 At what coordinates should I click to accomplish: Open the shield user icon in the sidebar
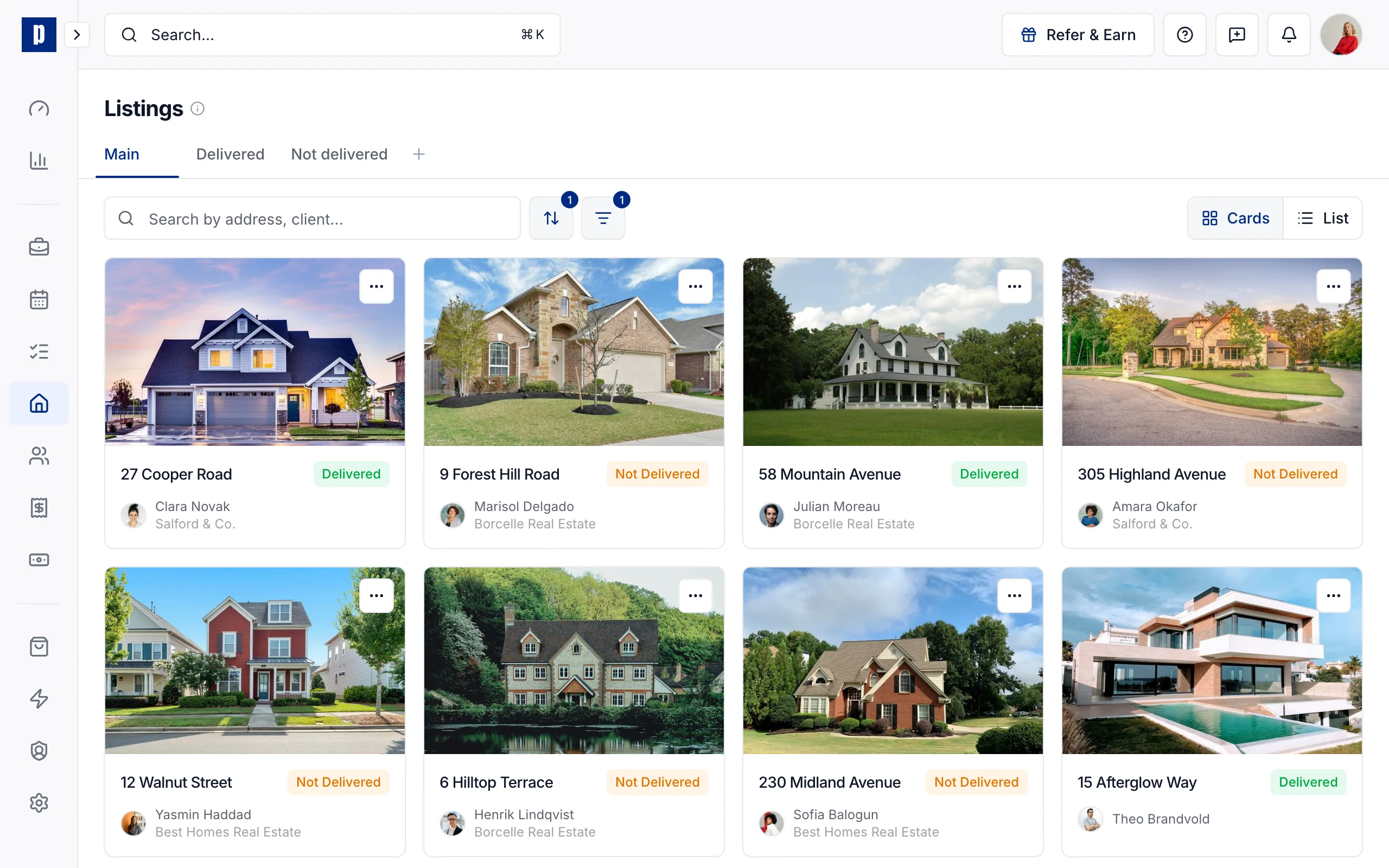(x=39, y=751)
